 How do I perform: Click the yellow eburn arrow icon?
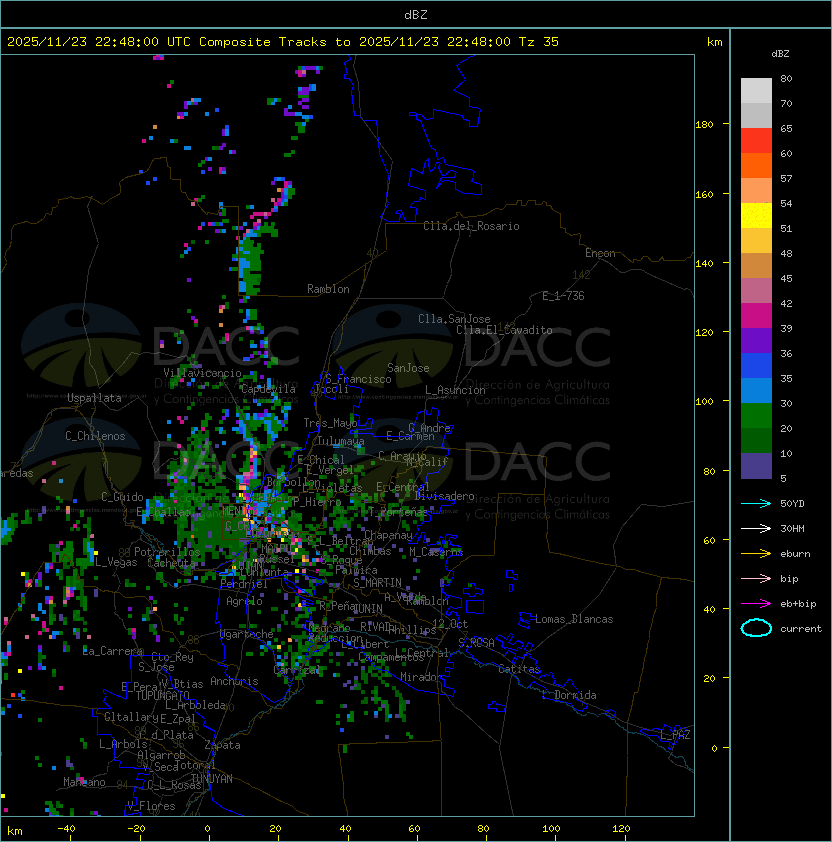[756, 554]
